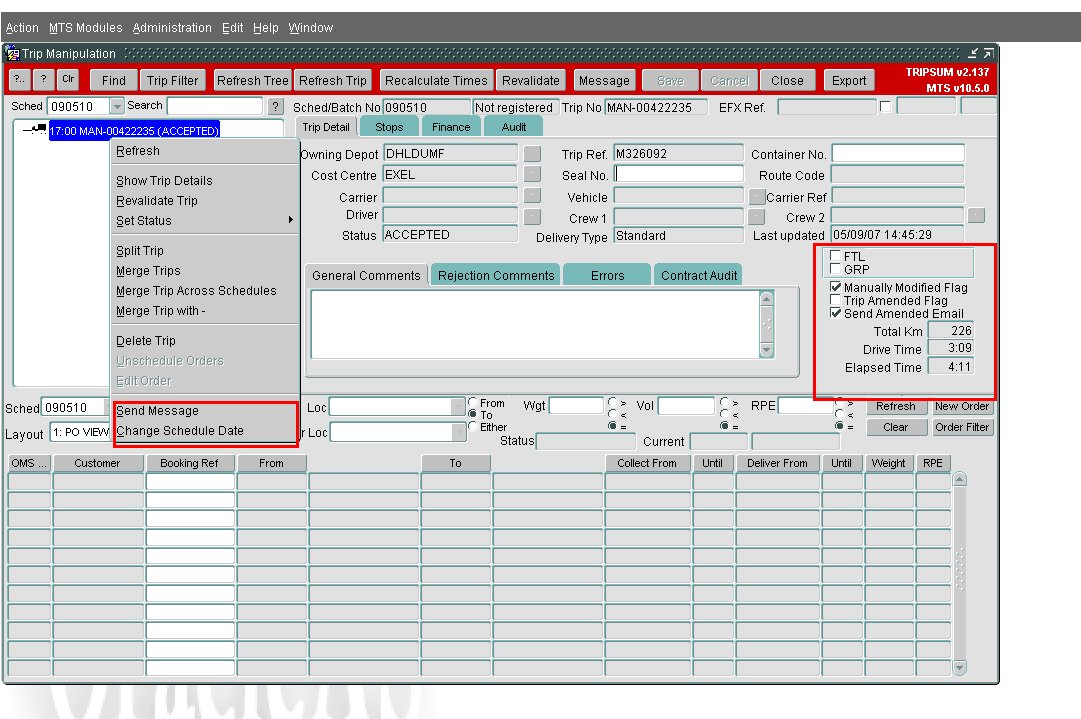The height and width of the screenshot is (719, 1081).
Task: Select the From radio button
Action: 473,403
